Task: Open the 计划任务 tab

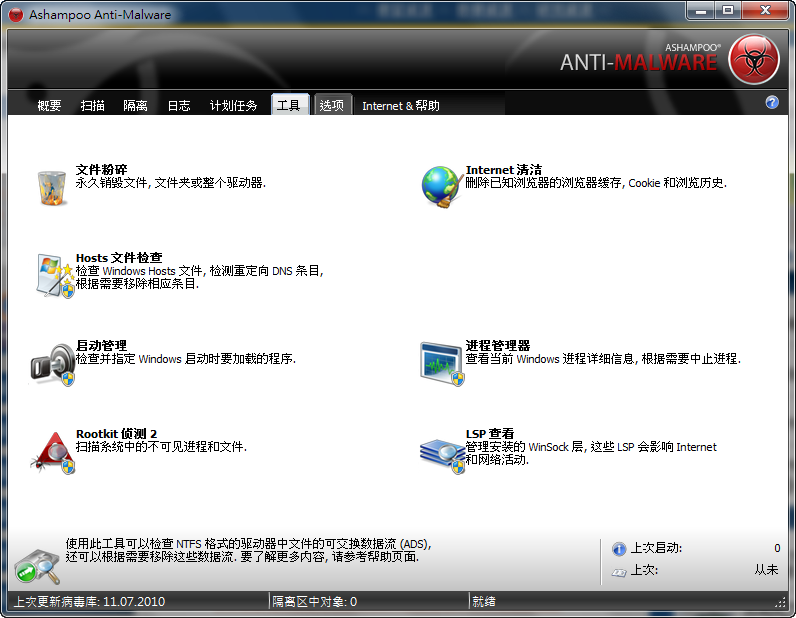Action: click(x=233, y=106)
